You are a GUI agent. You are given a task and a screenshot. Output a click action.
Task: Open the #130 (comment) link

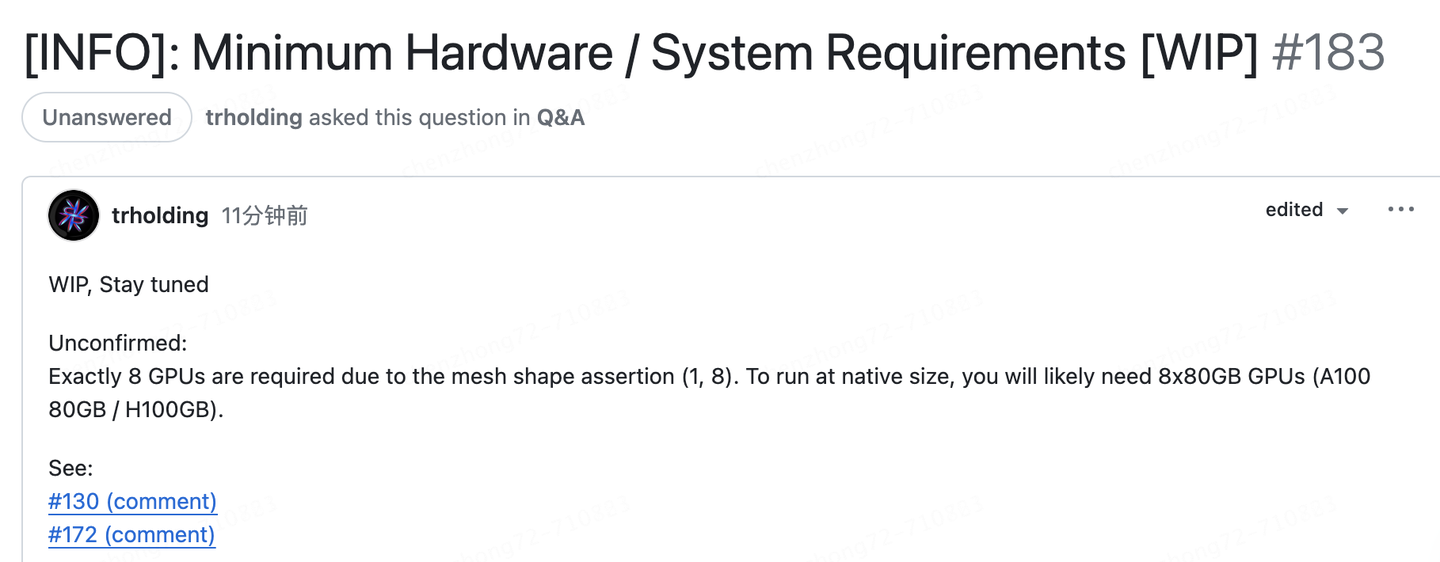pyautogui.click(x=132, y=502)
